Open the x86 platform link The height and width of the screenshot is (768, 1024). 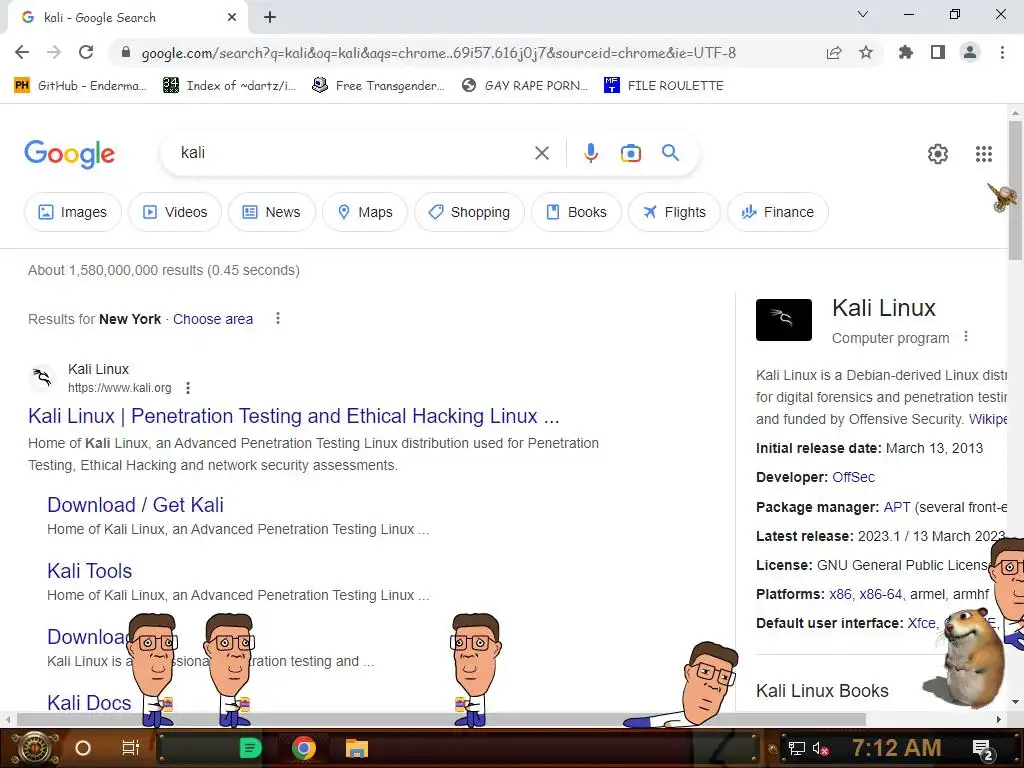[840, 594]
